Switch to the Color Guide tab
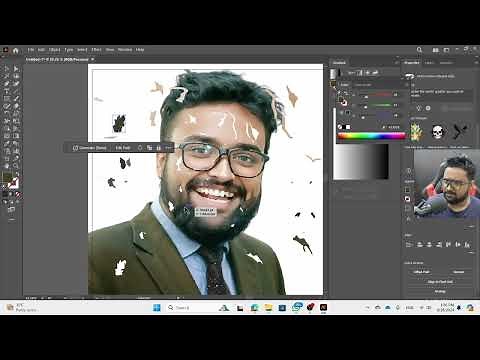Screen dimensions: 480x360 click(363, 85)
